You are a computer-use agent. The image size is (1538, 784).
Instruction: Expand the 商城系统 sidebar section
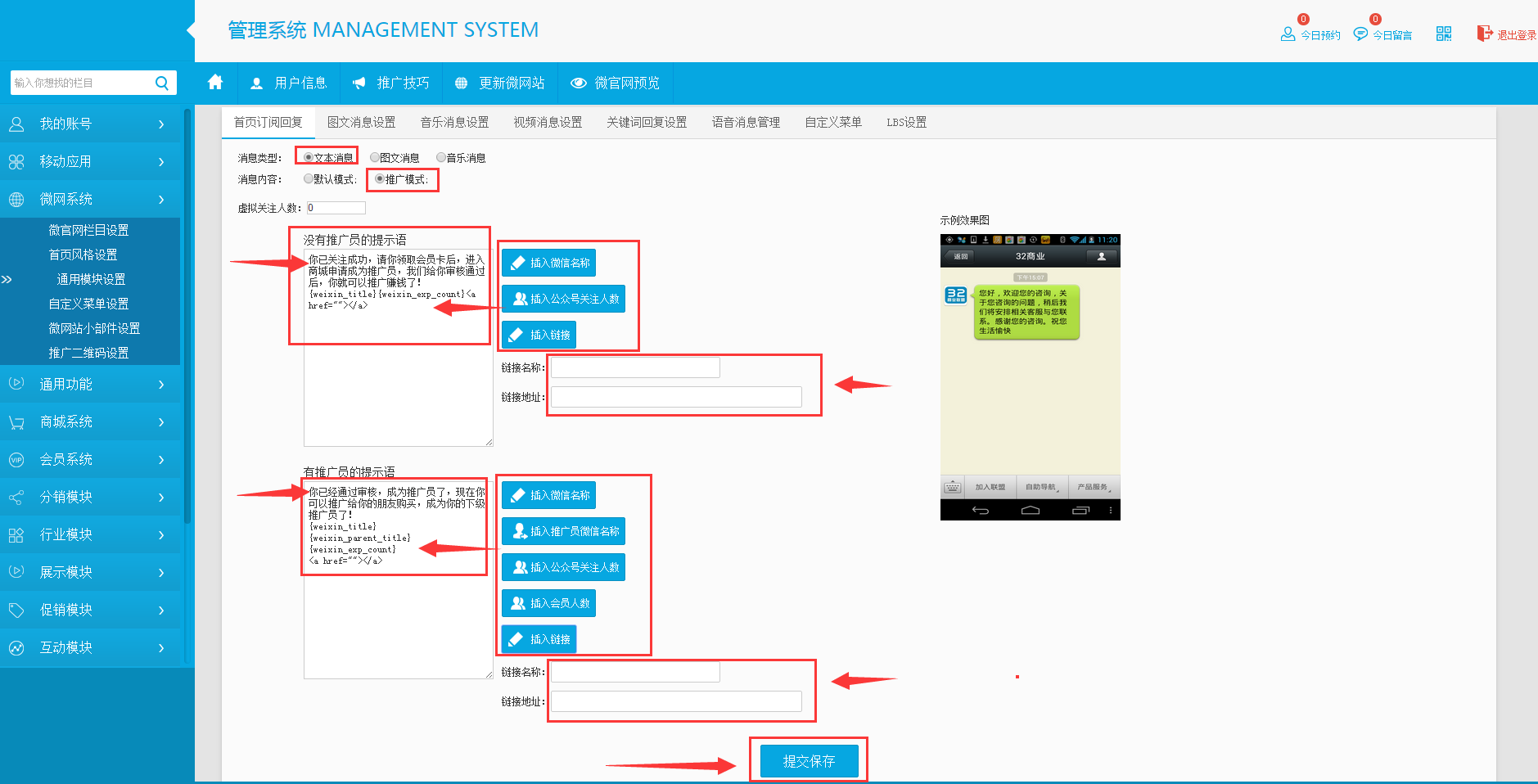coord(90,422)
